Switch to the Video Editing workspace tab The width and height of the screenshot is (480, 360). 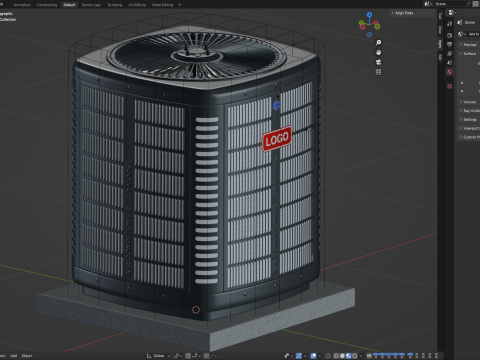(x=162, y=5)
